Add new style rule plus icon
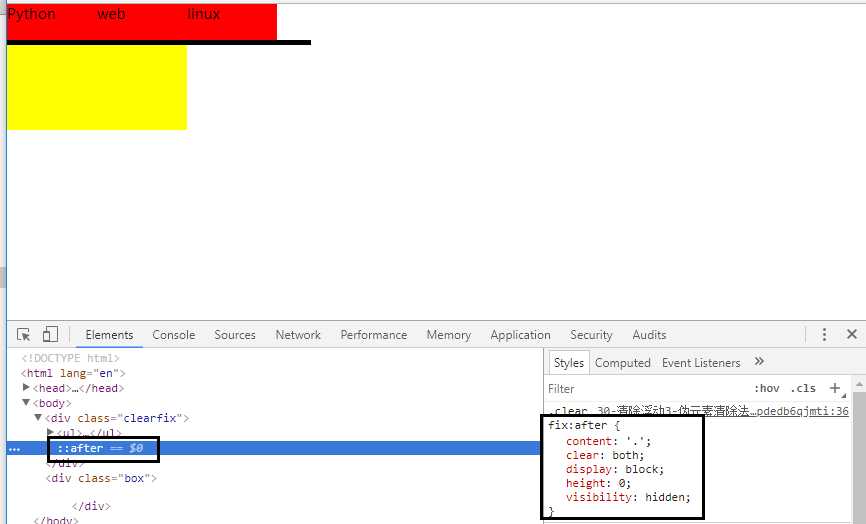This screenshot has height=524, width=866. (835, 388)
